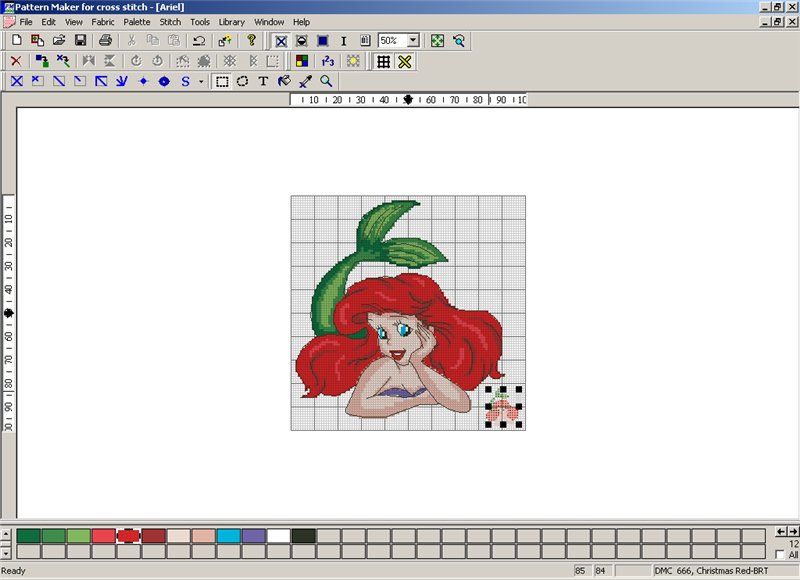Click the 123 numbering icon

tap(328, 61)
